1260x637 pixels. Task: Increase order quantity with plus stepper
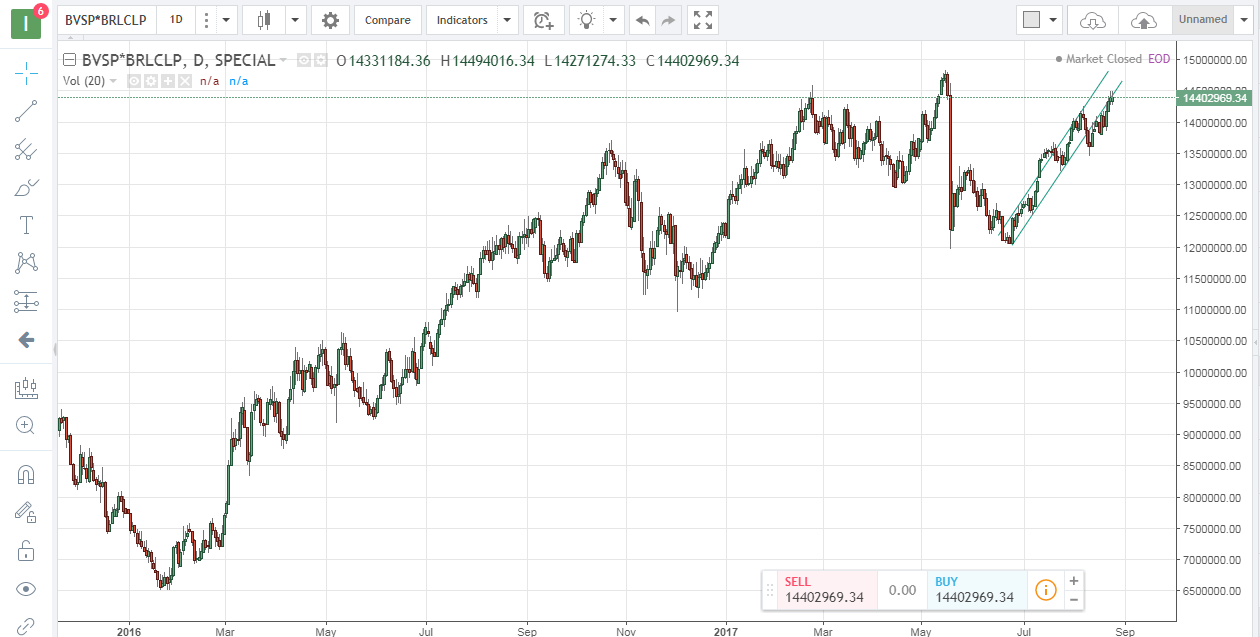tap(1073, 580)
